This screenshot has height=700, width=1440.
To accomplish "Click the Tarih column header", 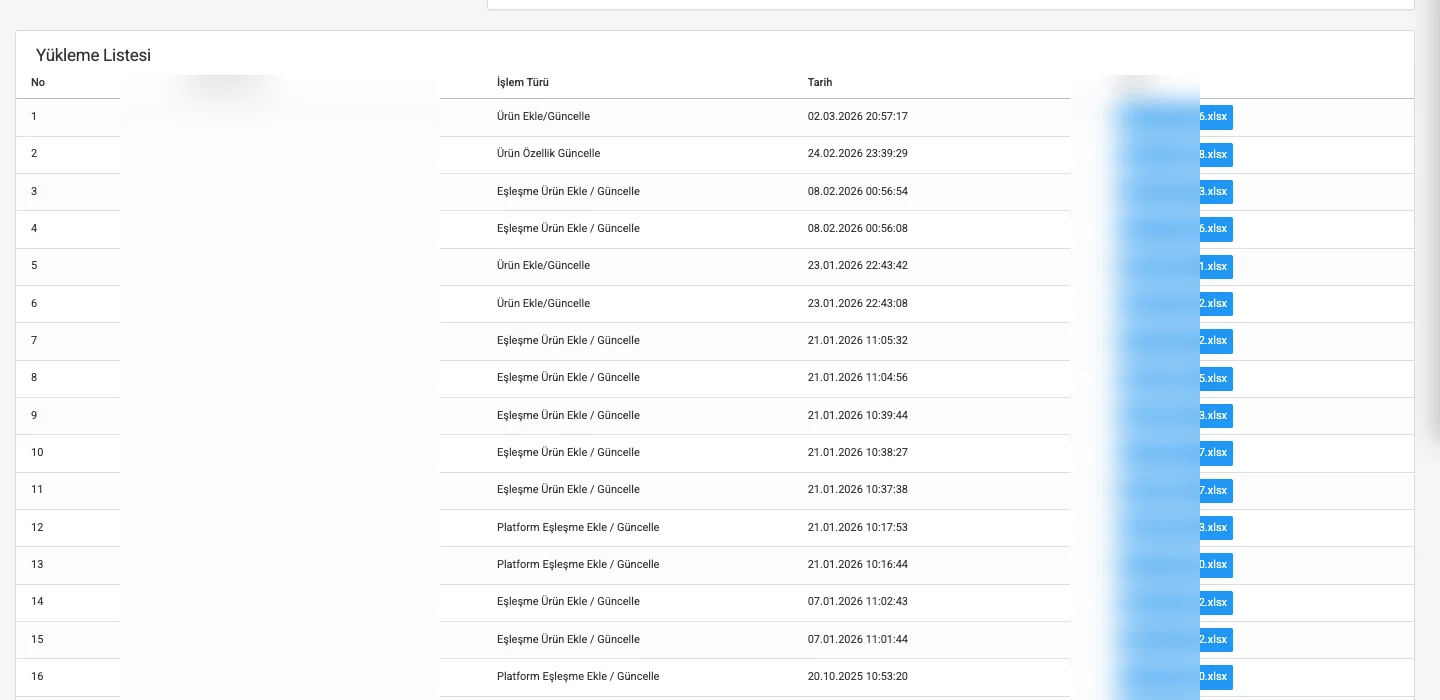I will 819,82.
